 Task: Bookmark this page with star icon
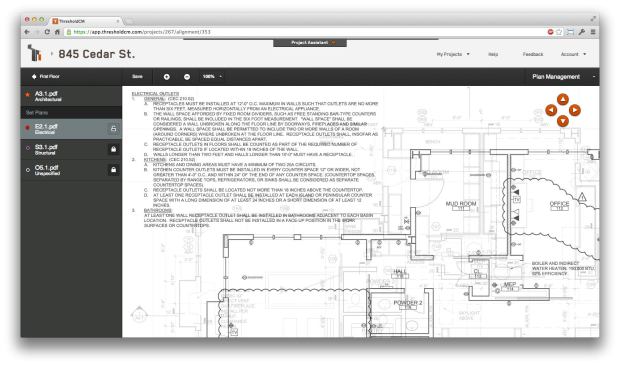[559, 32]
